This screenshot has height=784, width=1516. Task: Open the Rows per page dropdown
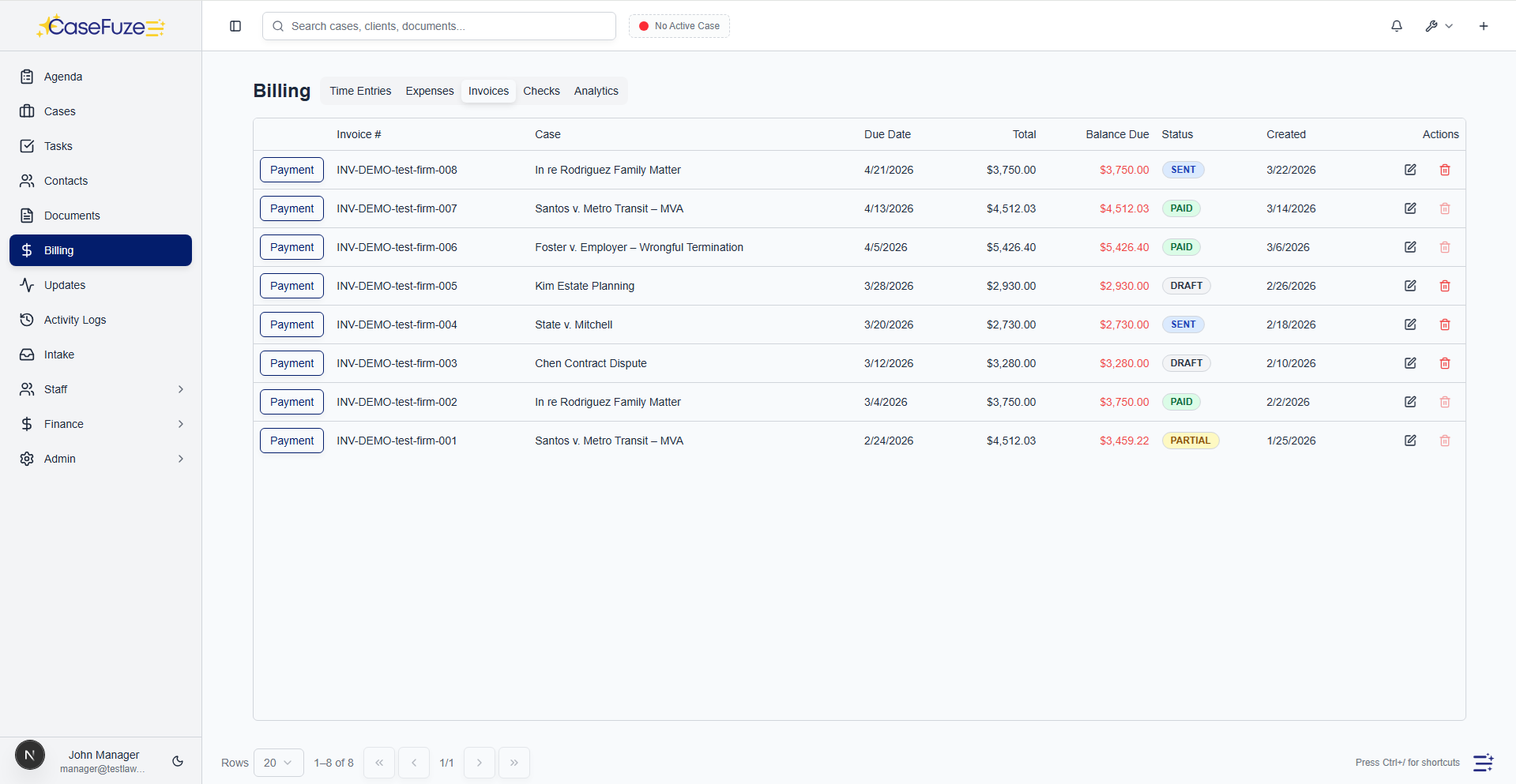click(278, 763)
